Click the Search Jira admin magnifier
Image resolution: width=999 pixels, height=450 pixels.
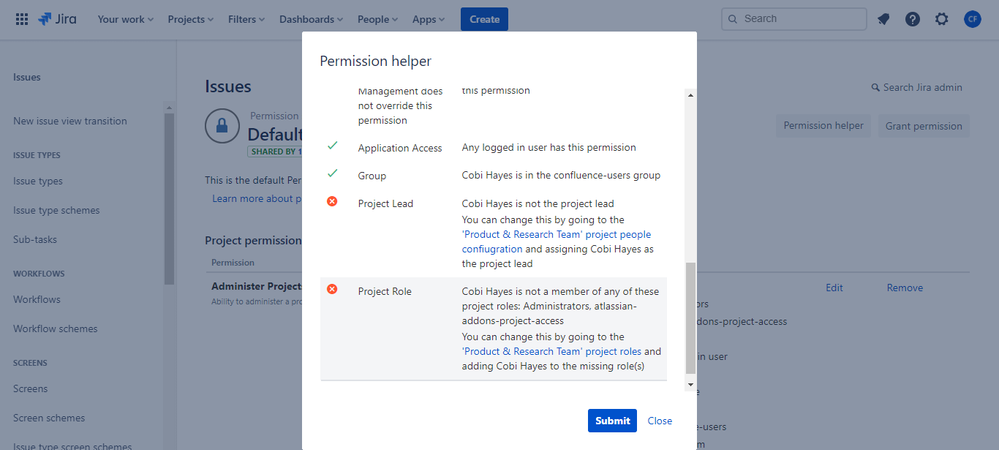point(875,87)
